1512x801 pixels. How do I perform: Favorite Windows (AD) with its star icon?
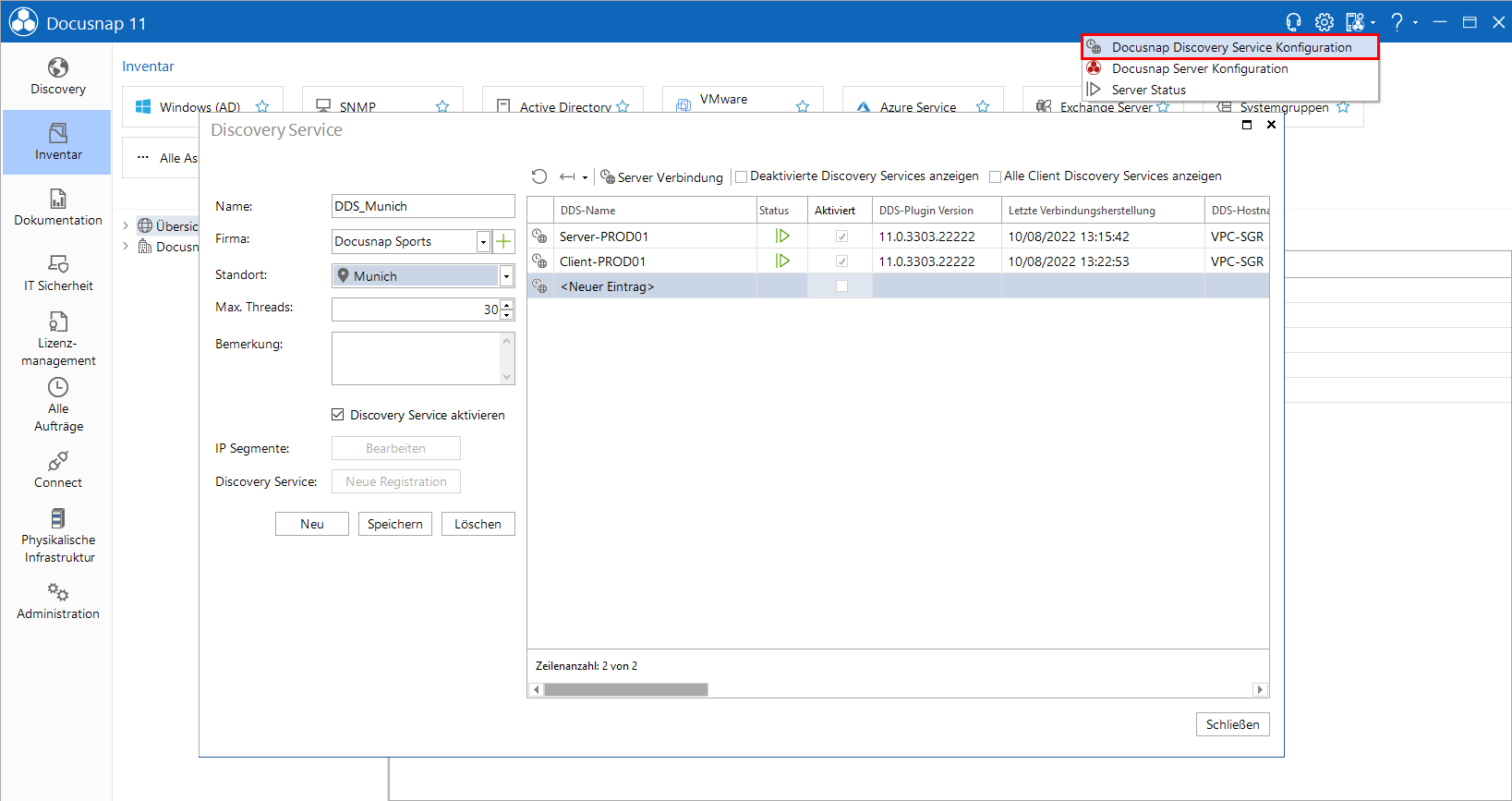pos(262,106)
